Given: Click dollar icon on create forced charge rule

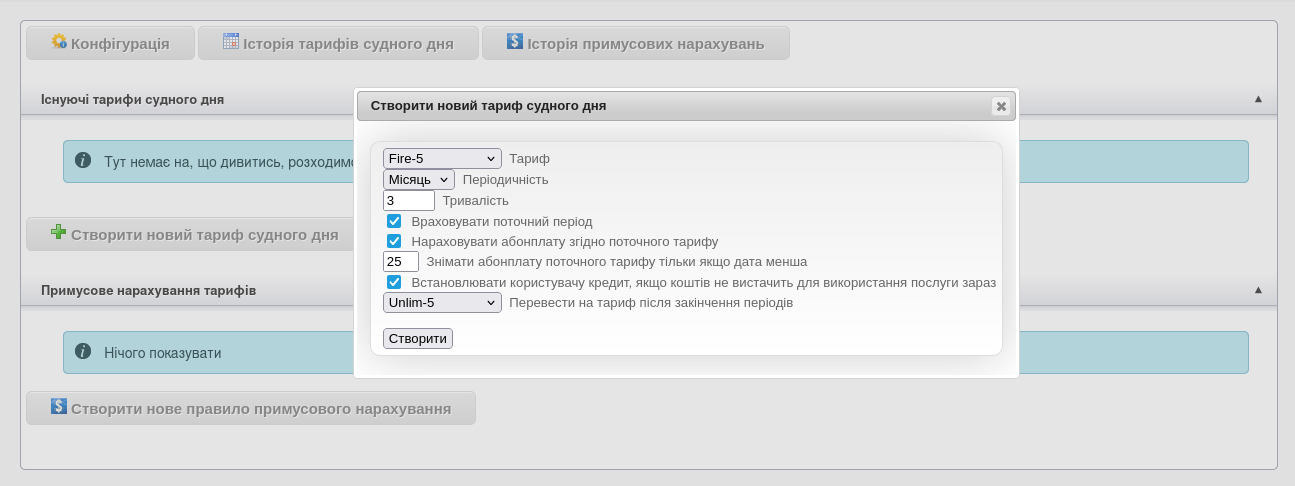Looking at the screenshot, I should [x=59, y=407].
